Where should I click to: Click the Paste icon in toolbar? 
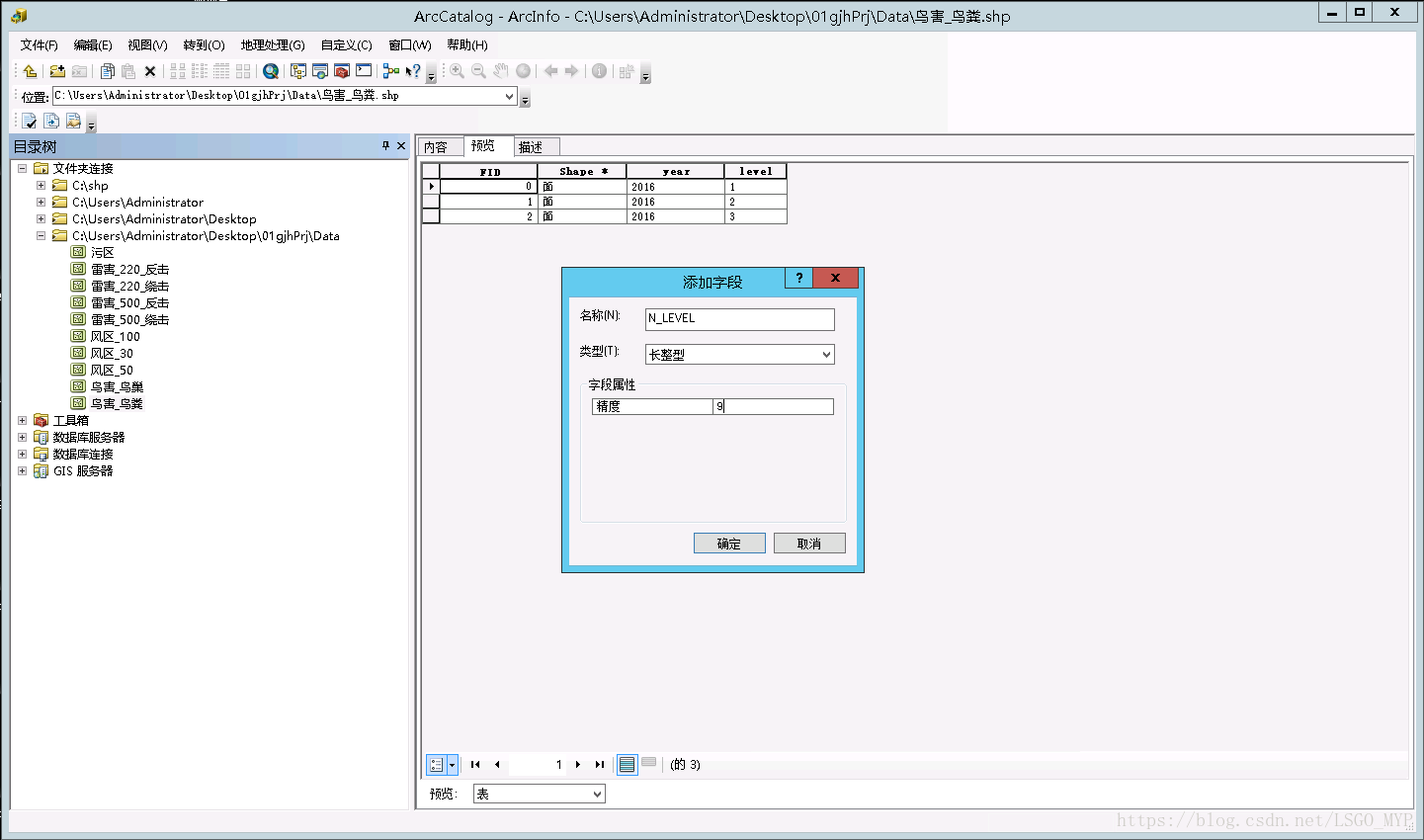coord(128,71)
